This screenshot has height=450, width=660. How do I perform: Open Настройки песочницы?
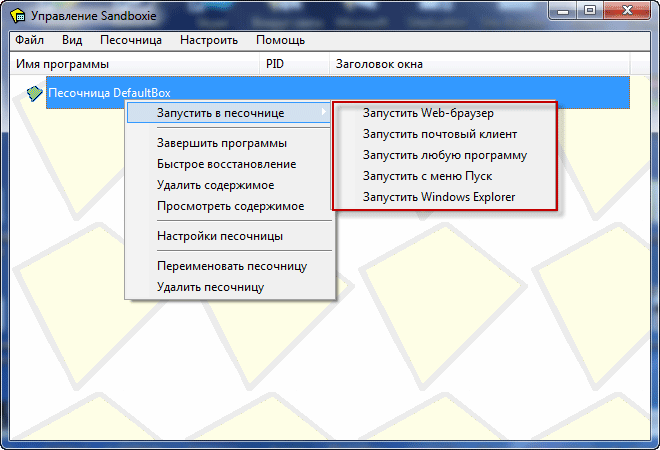coord(219,236)
